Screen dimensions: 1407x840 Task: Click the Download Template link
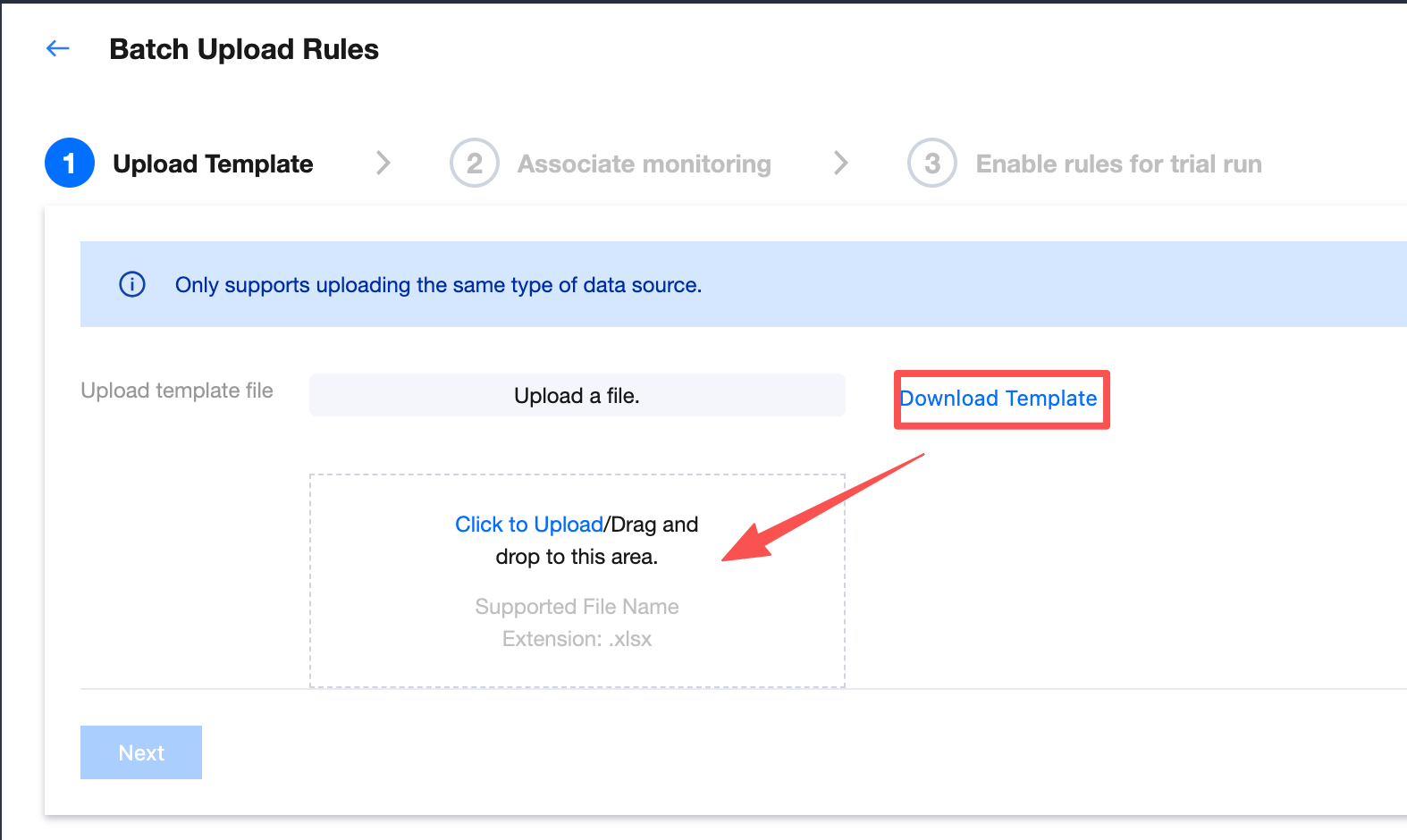[x=998, y=399]
